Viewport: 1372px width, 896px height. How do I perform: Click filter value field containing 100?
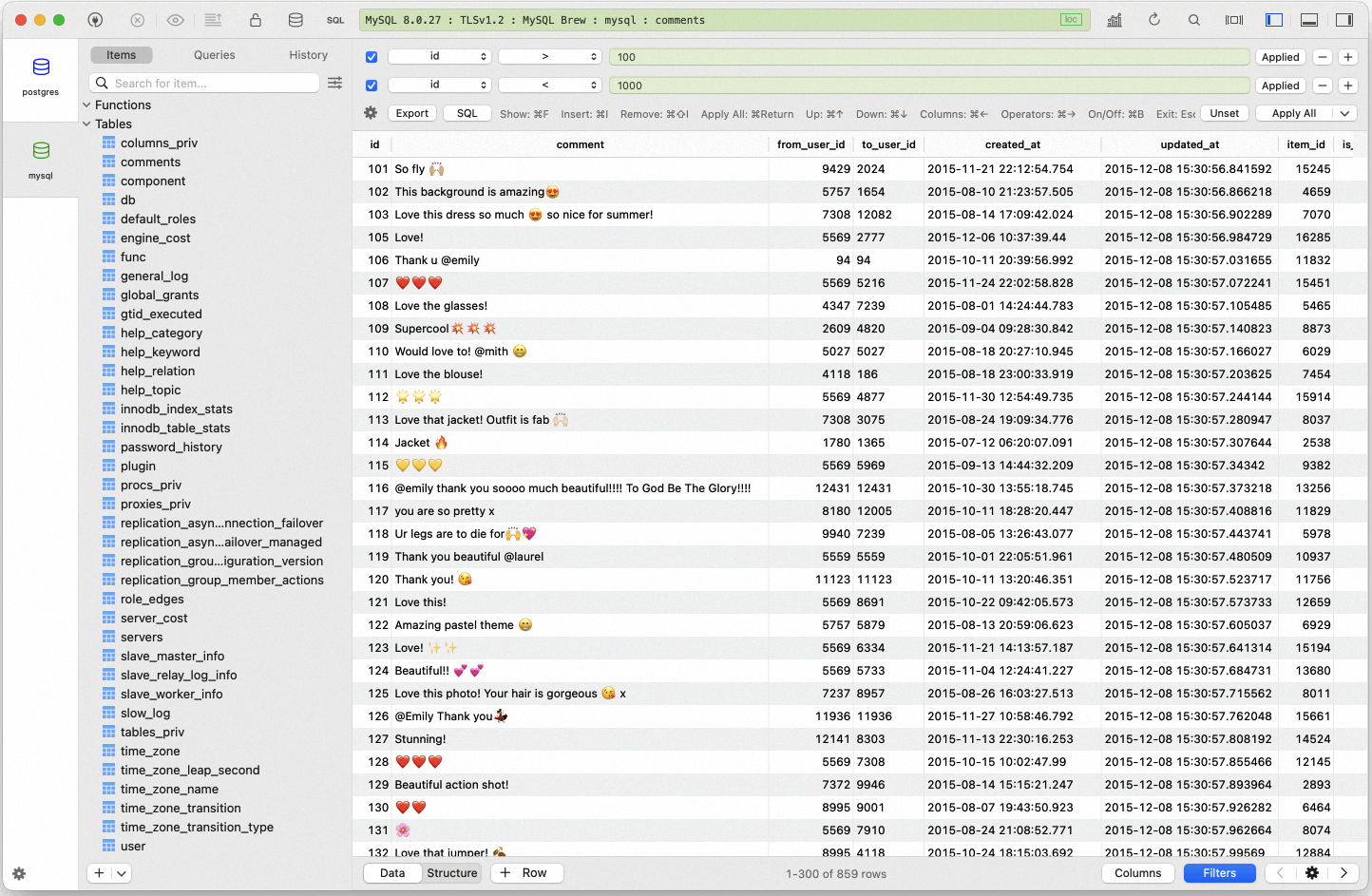coord(929,57)
